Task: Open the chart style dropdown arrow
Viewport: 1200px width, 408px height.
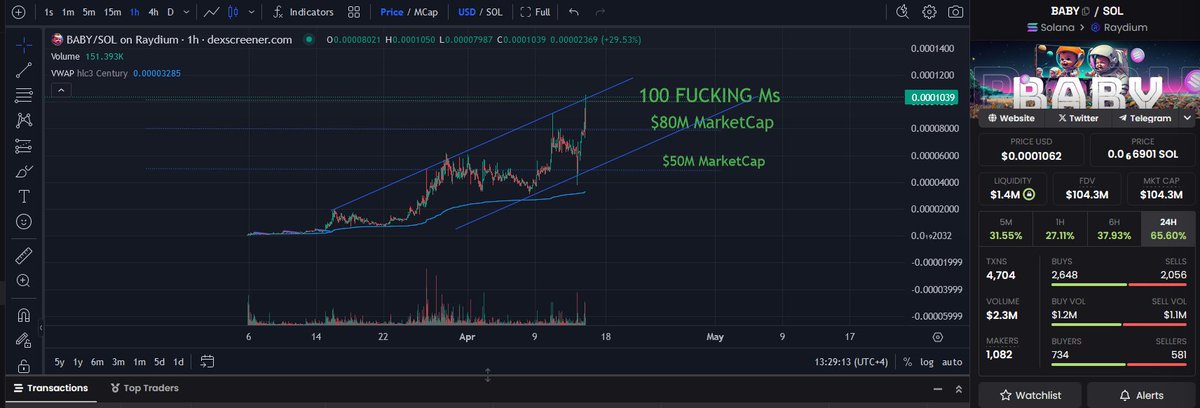Action: (x=250, y=12)
